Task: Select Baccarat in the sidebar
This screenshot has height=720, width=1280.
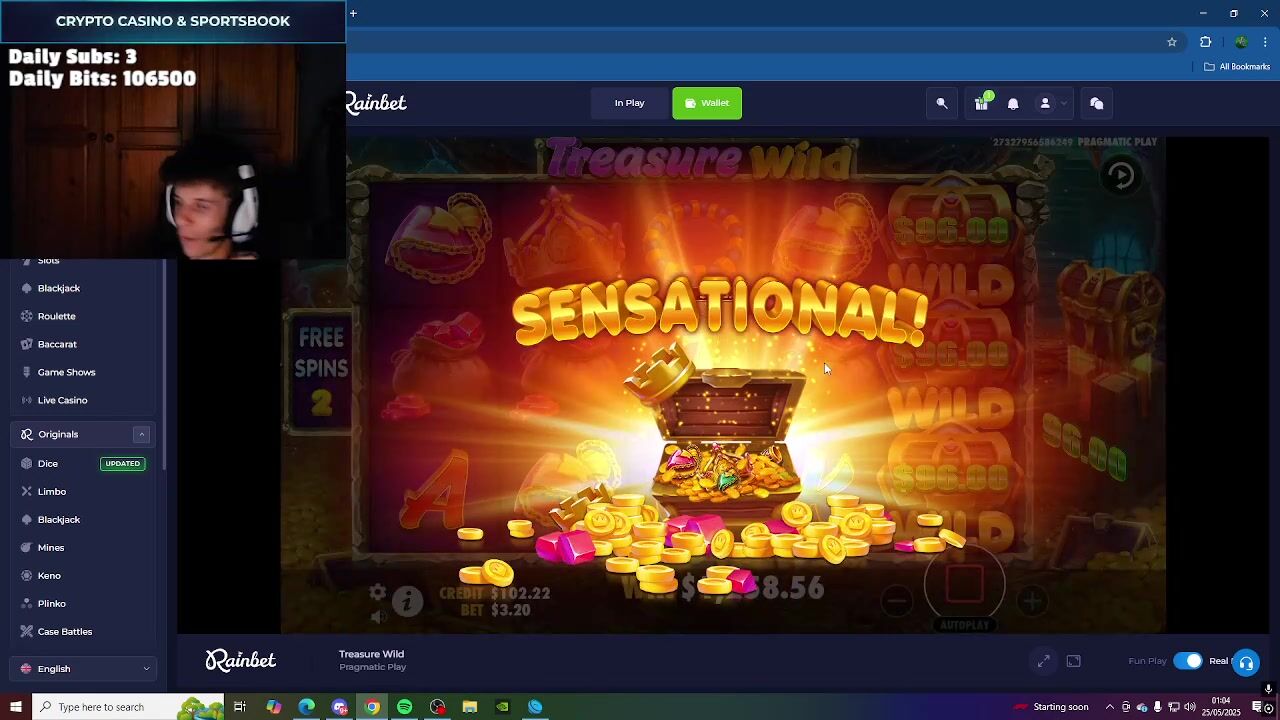Action: 57,344
